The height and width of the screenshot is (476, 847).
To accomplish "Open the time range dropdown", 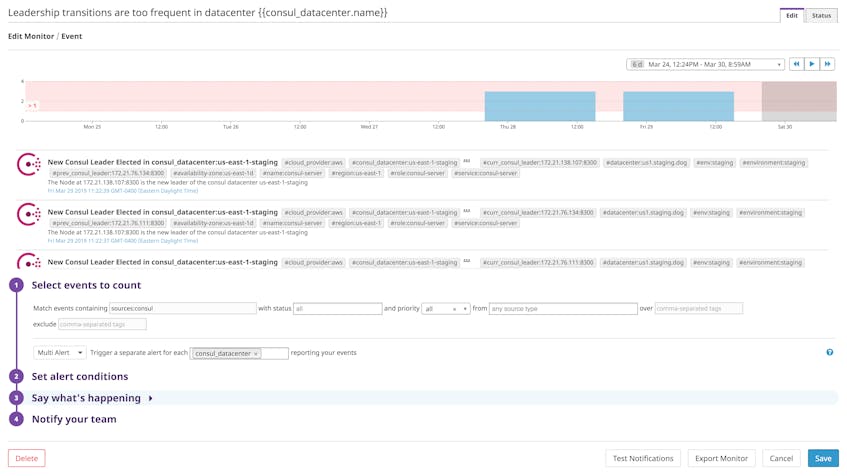I will coord(705,64).
